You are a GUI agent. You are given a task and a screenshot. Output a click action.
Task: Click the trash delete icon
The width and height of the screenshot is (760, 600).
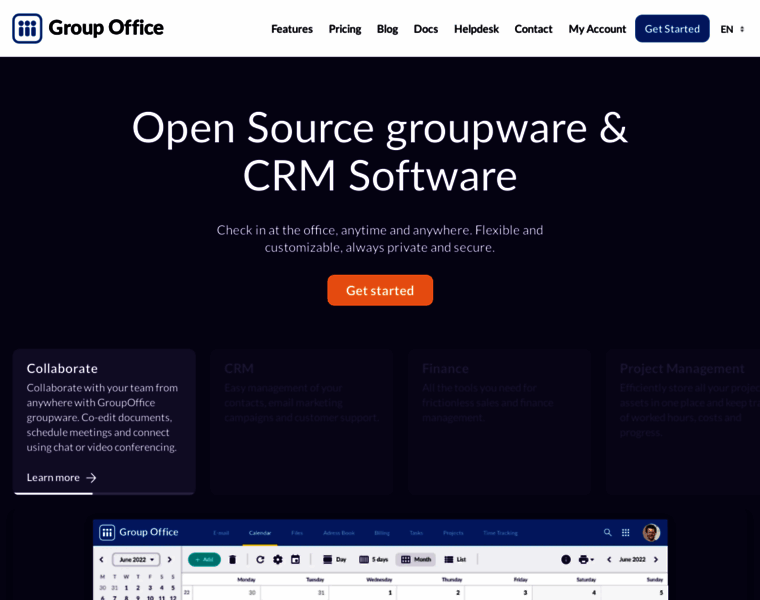click(x=233, y=559)
